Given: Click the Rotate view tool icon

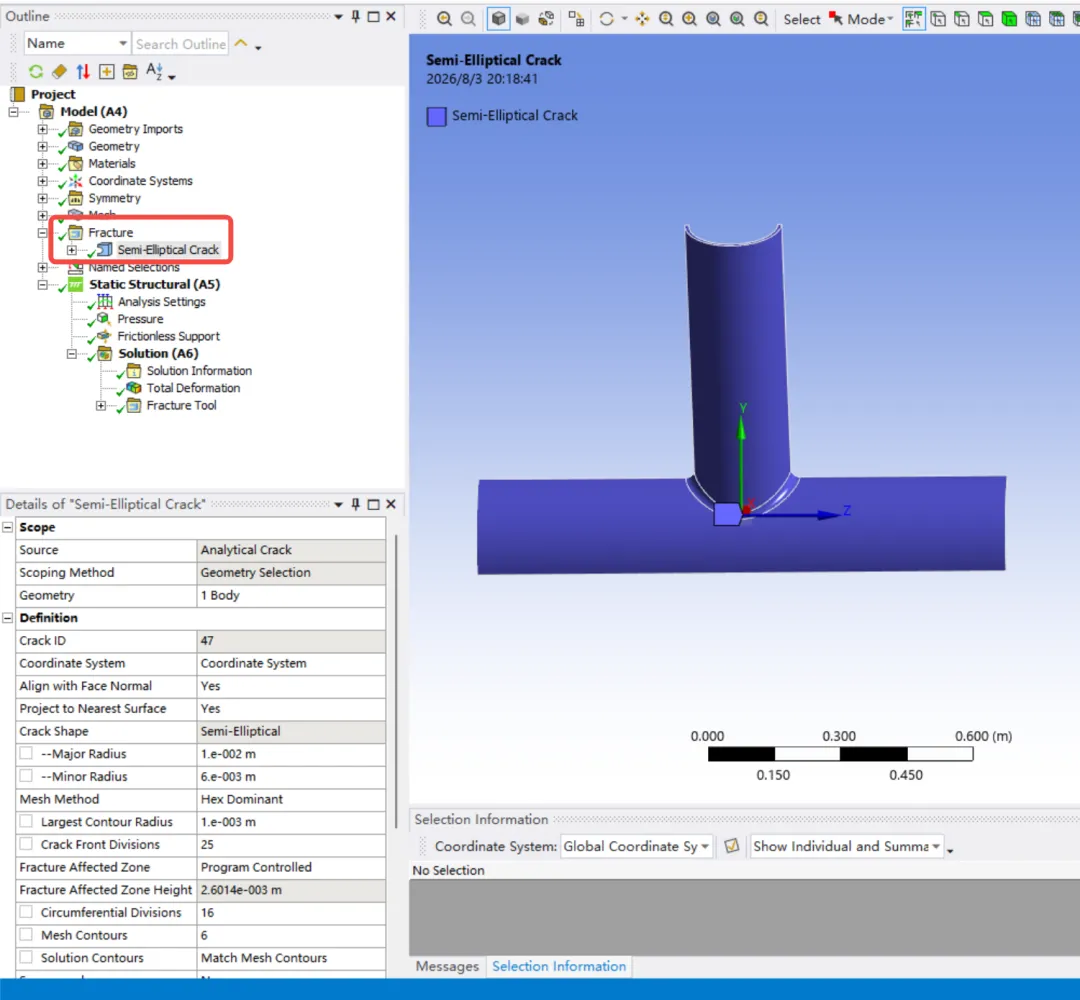Looking at the screenshot, I should pos(606,19).
